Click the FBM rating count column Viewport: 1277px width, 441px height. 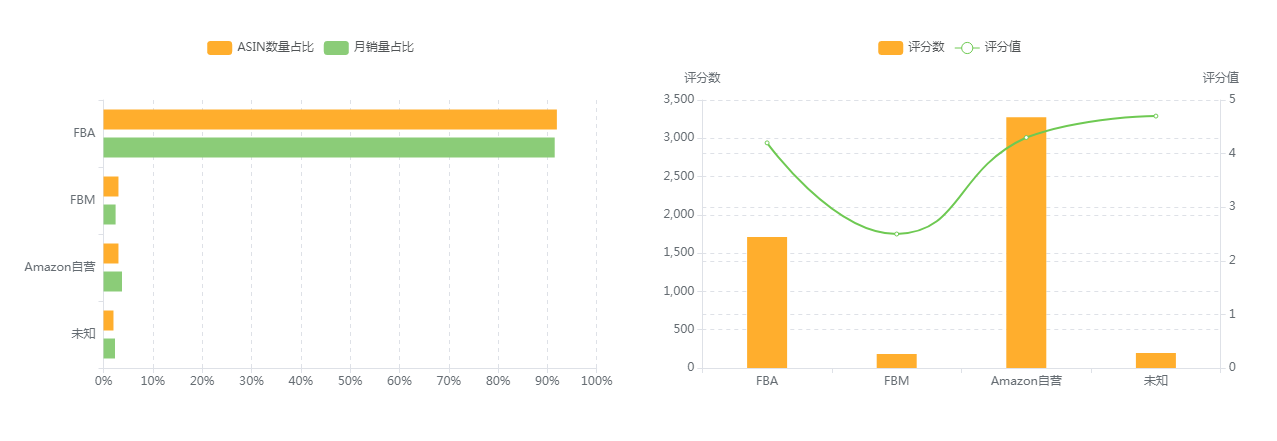point(897,361)
